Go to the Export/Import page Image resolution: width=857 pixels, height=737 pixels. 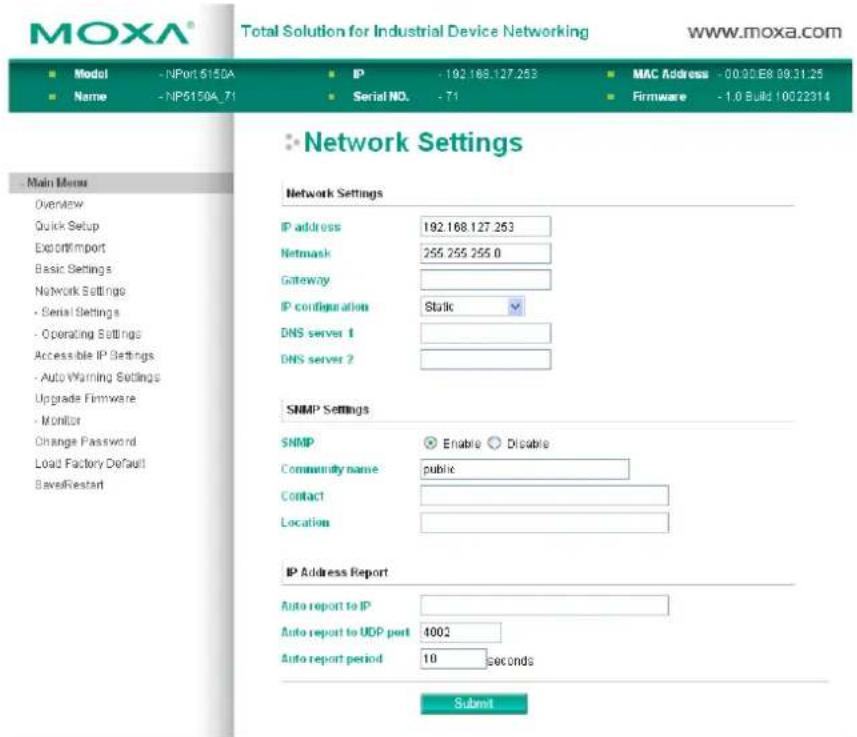coord(70,248)
